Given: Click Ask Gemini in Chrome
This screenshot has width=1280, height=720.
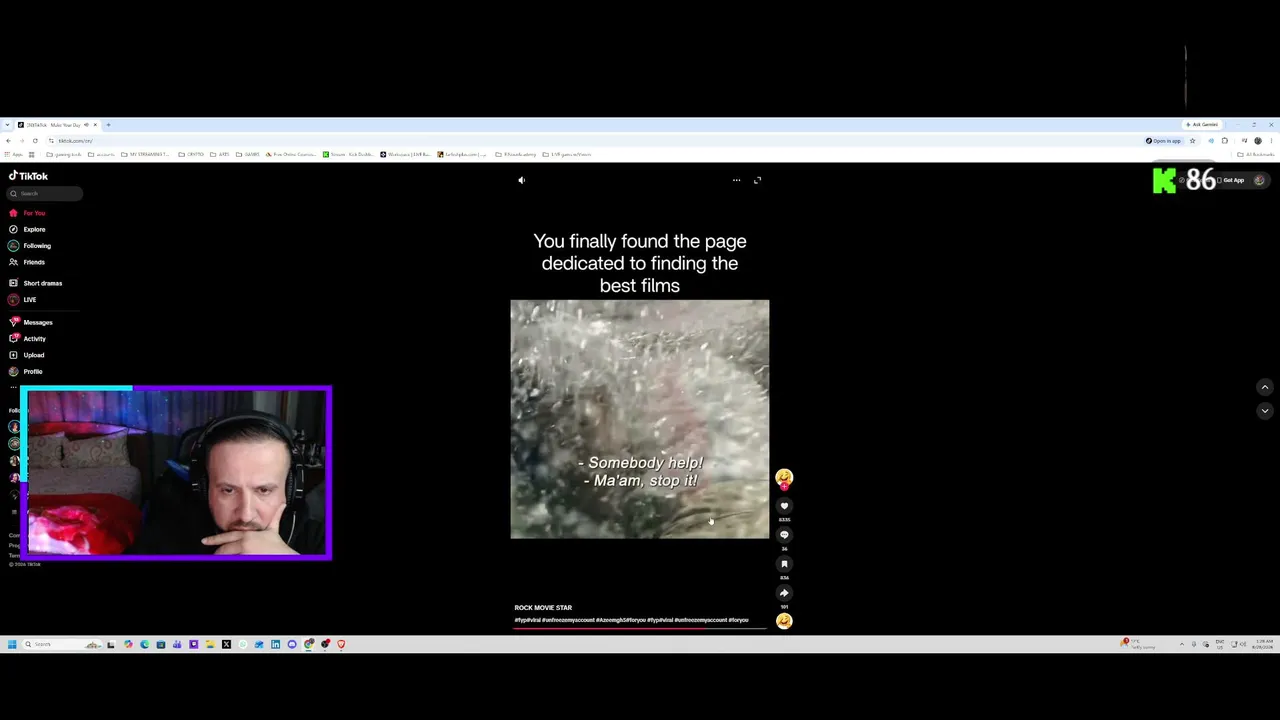Looking at the screenshot, I should coord(1201,125).
